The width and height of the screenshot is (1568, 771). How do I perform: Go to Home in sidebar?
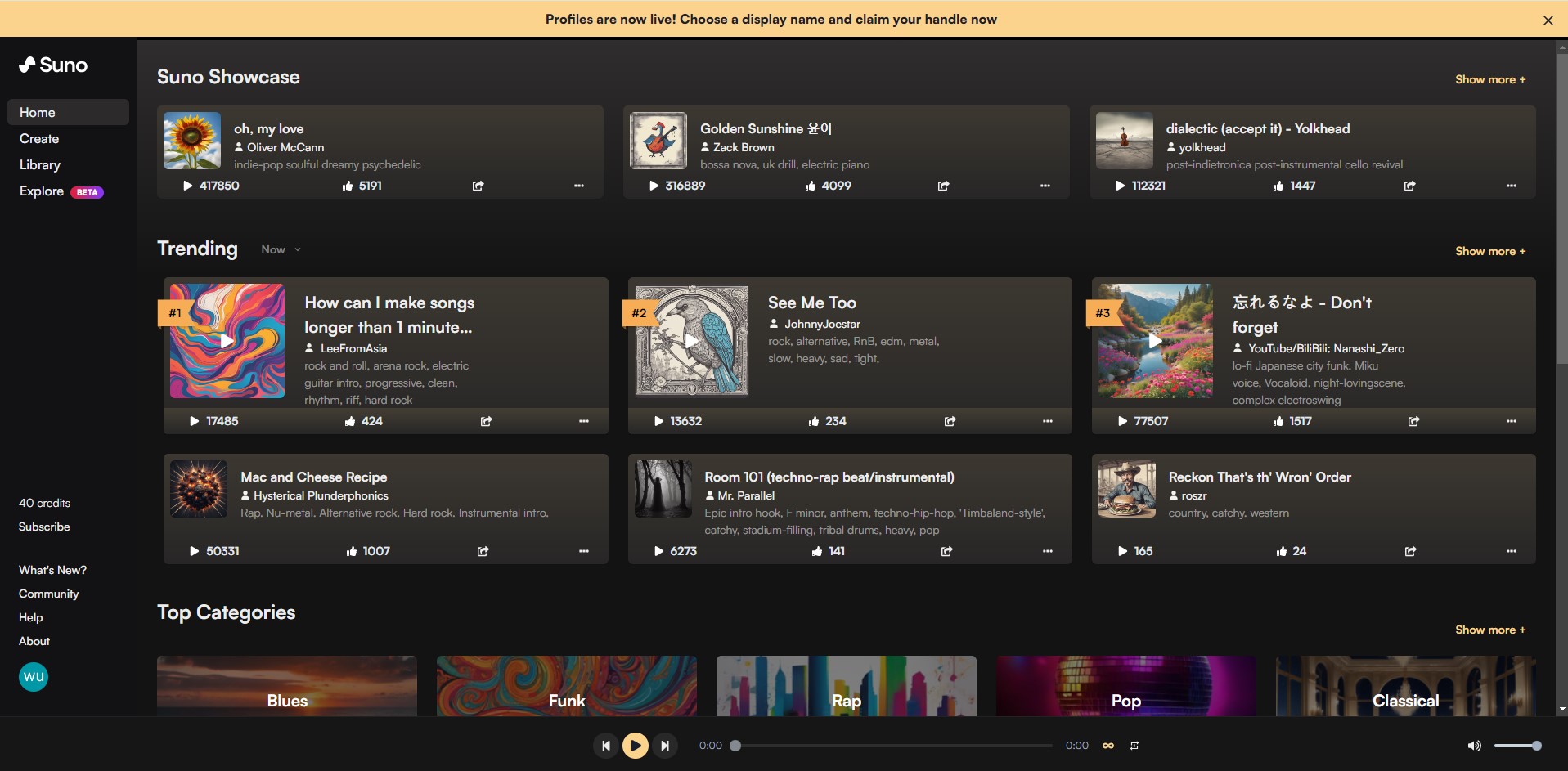tap(68, 112)
